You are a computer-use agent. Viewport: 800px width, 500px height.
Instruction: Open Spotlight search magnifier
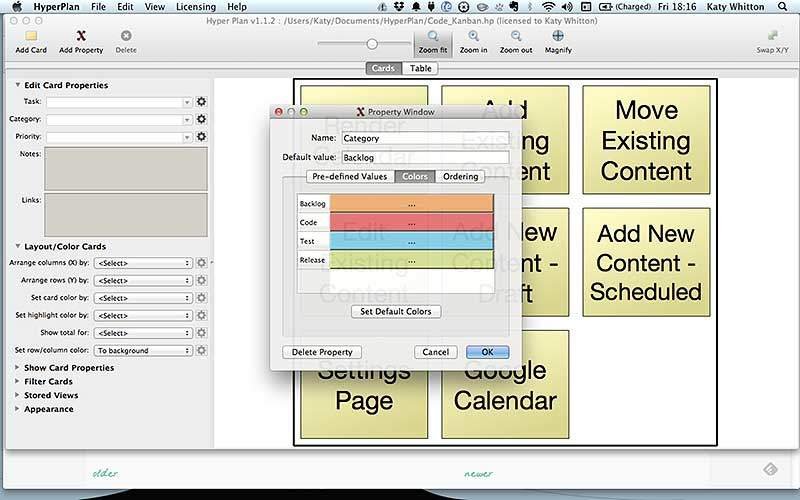[783, 7]
